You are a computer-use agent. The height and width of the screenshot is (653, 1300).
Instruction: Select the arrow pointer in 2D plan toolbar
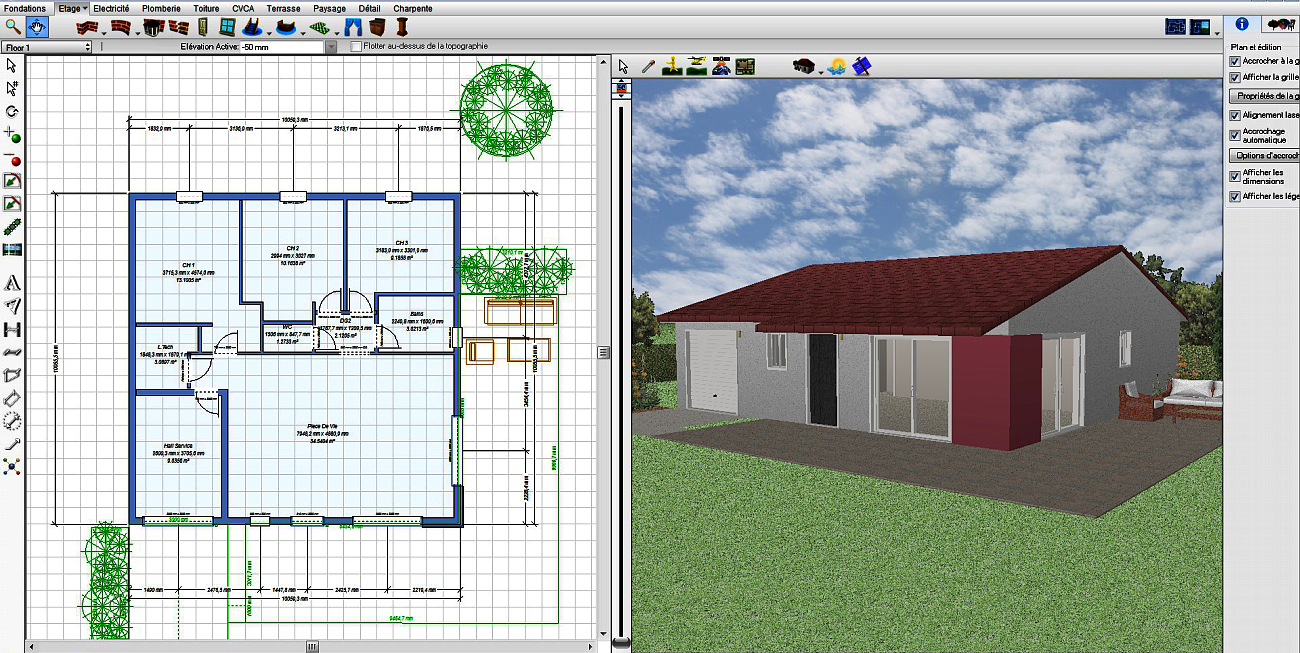[12, 65]
